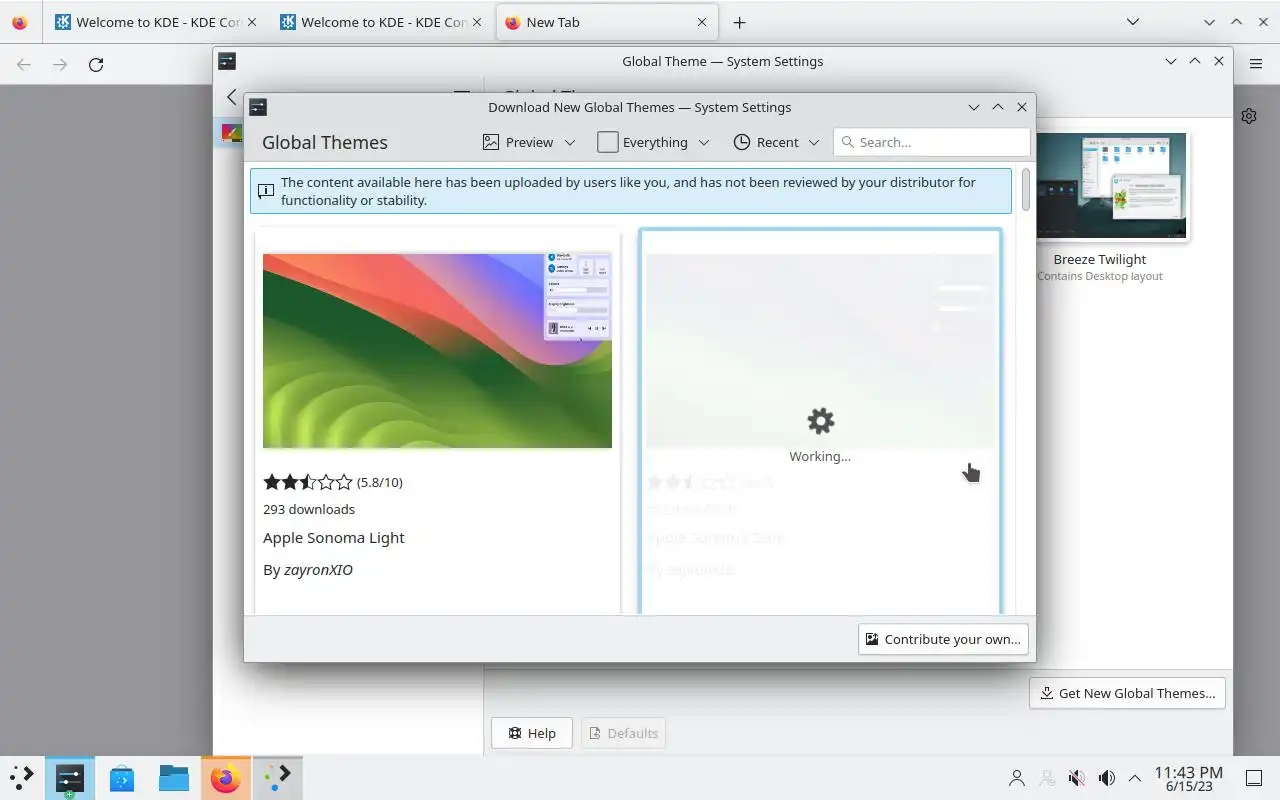
Task: Click the settings gear icon in Firefox page
Action: click(x=1249, y=116)
